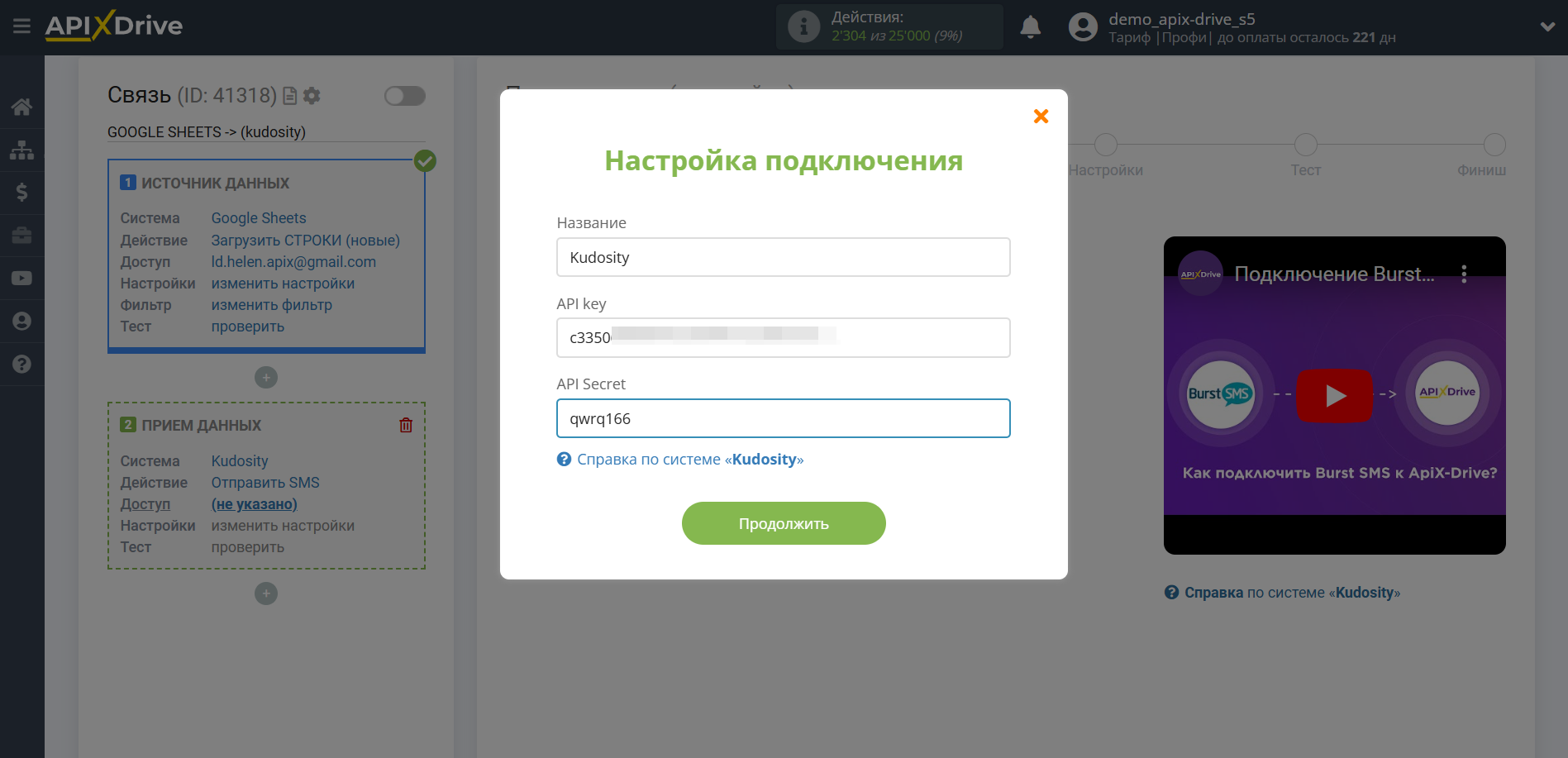The width and height of the screenshot is (1568, 758).
Task: Click the Название input field
Action: point(784,257)
